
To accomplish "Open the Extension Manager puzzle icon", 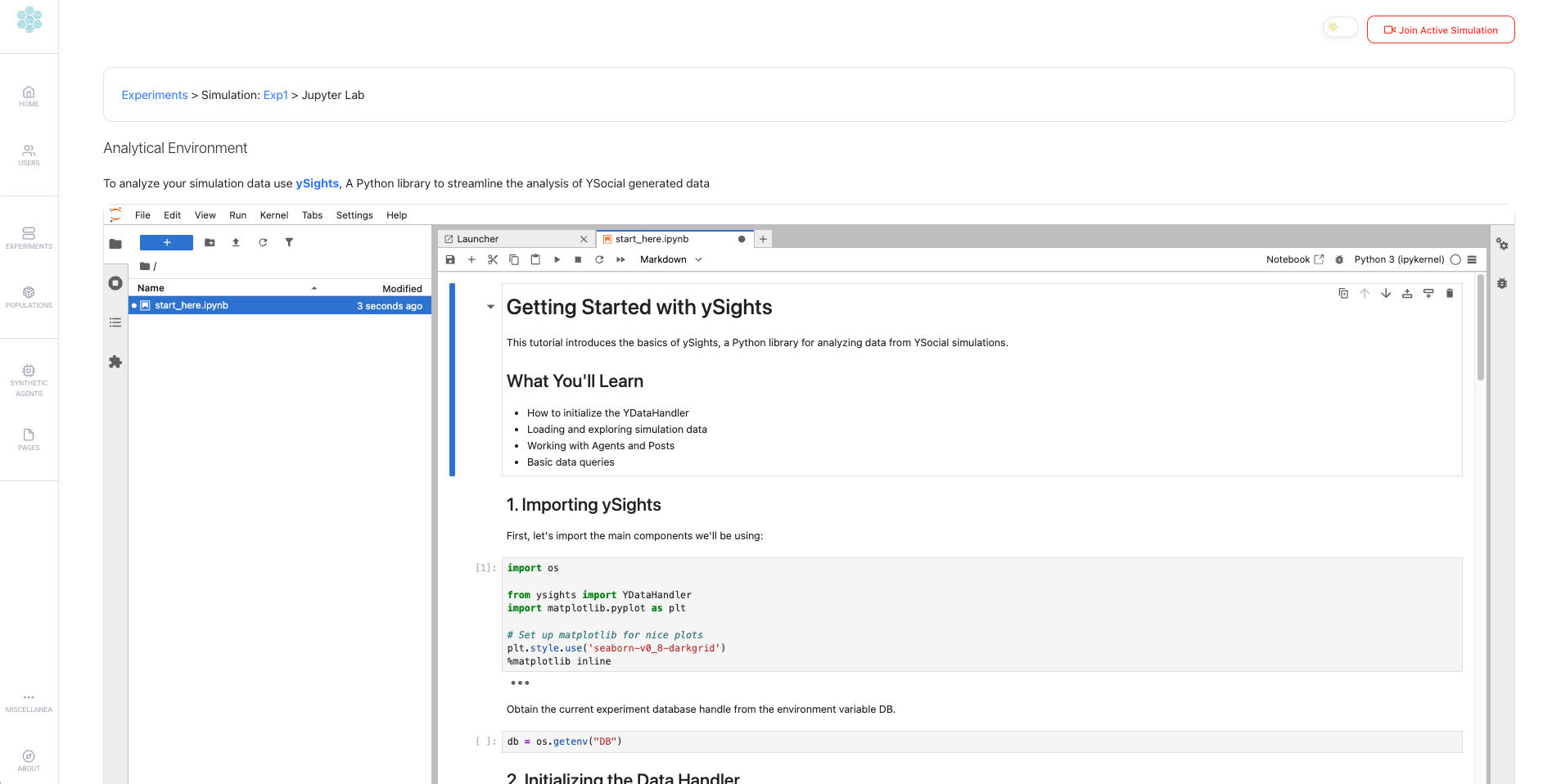I will (x=115, y=362).
